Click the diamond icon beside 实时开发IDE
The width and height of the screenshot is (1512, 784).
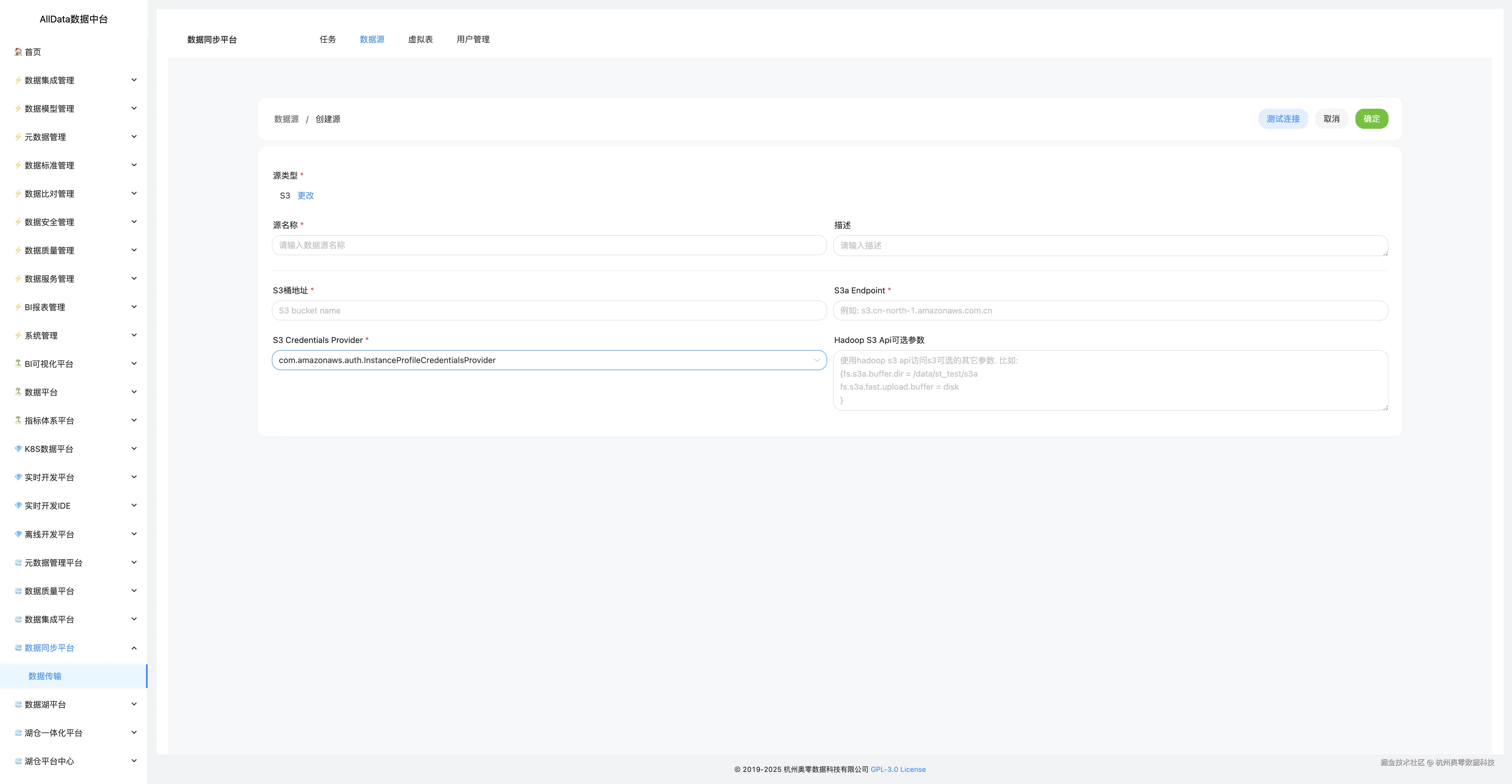click(18, 505)
